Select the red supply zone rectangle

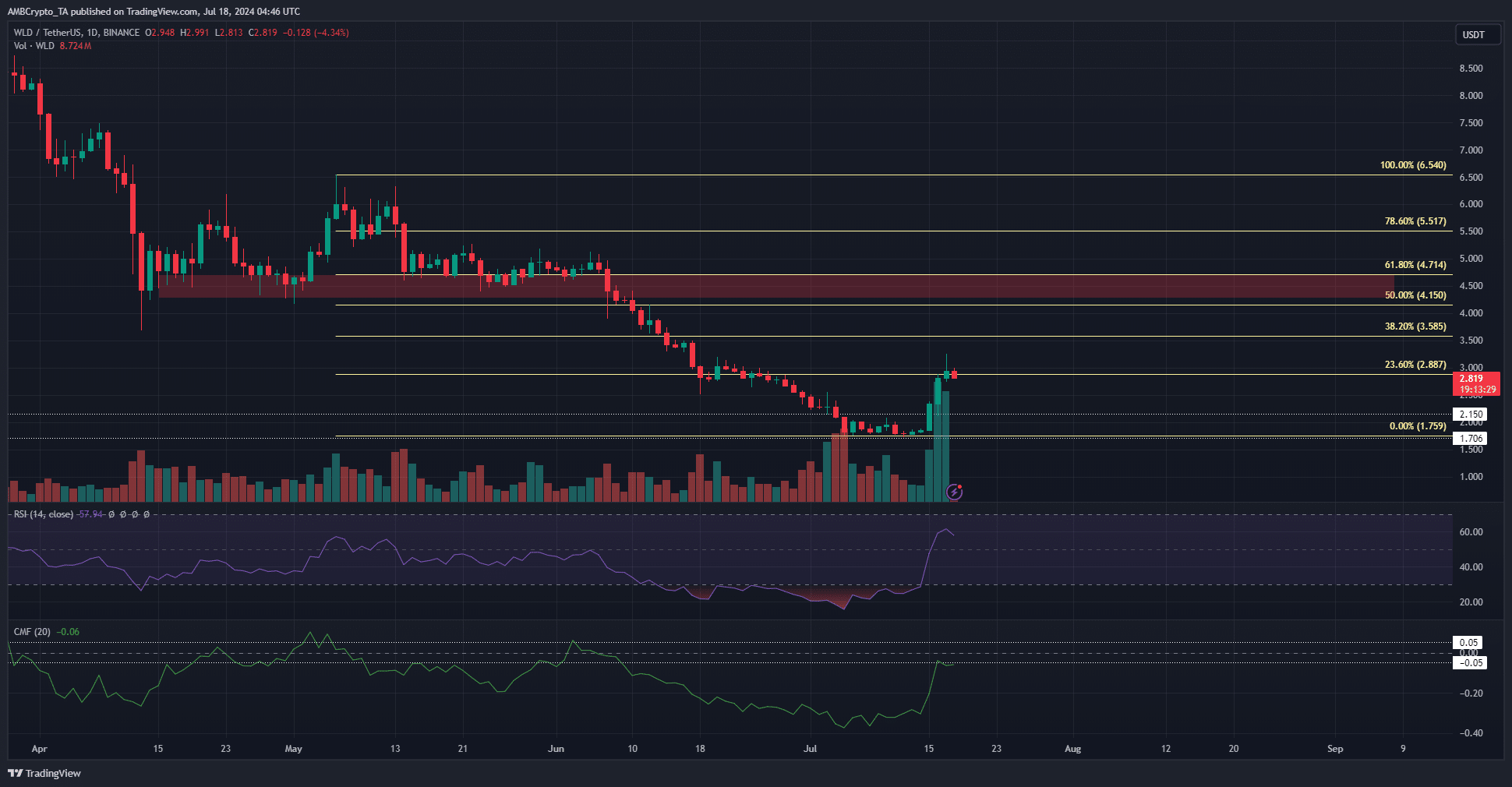(x=775, y=286)
